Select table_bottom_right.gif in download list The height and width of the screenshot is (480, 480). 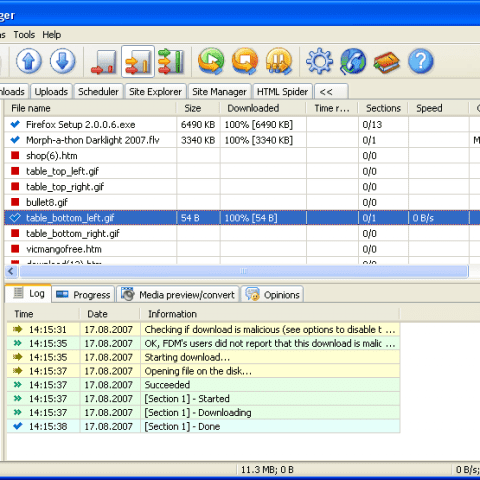(73, 233)
